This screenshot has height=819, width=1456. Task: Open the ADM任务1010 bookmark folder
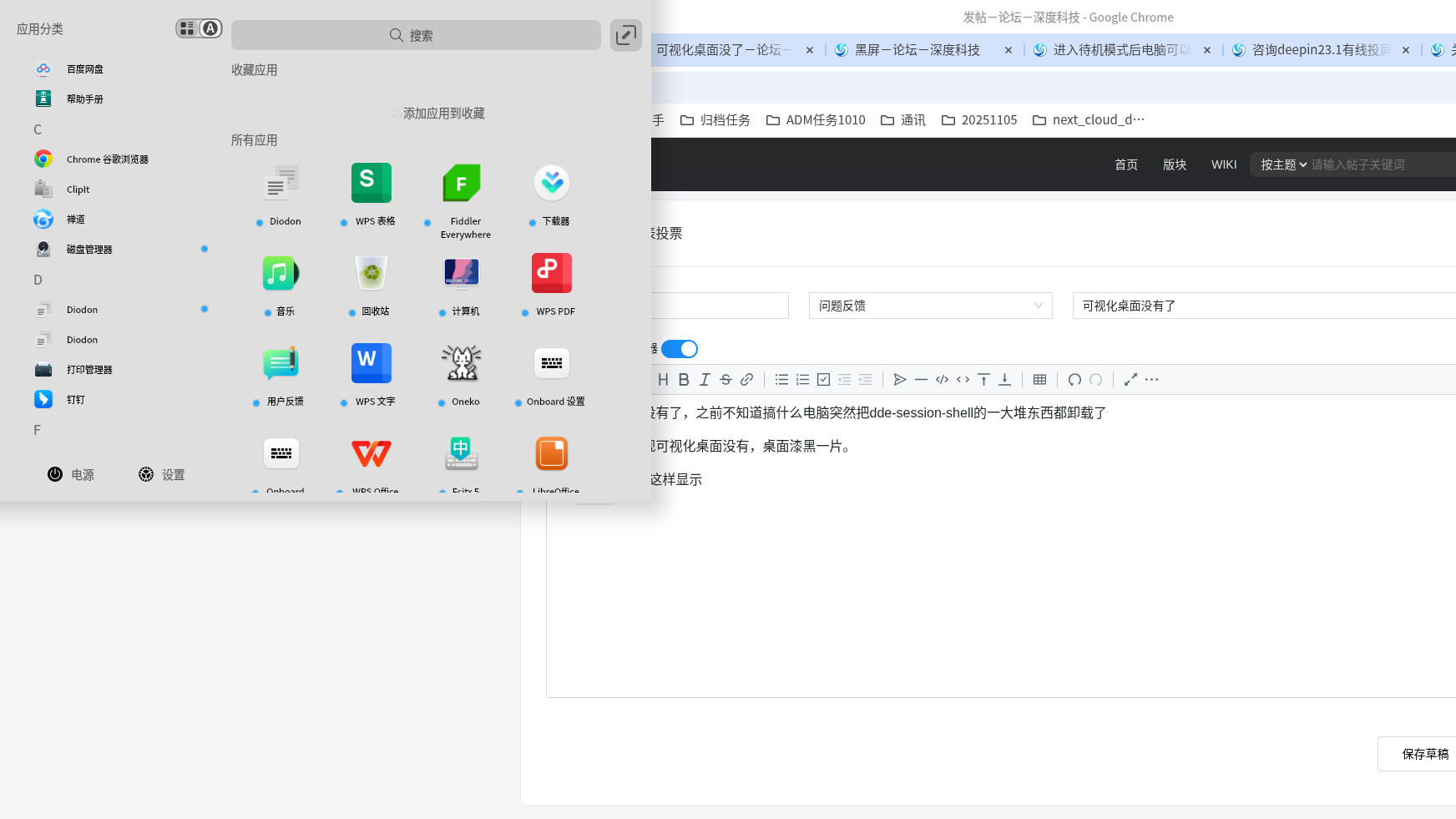click(x=816, y=120)
